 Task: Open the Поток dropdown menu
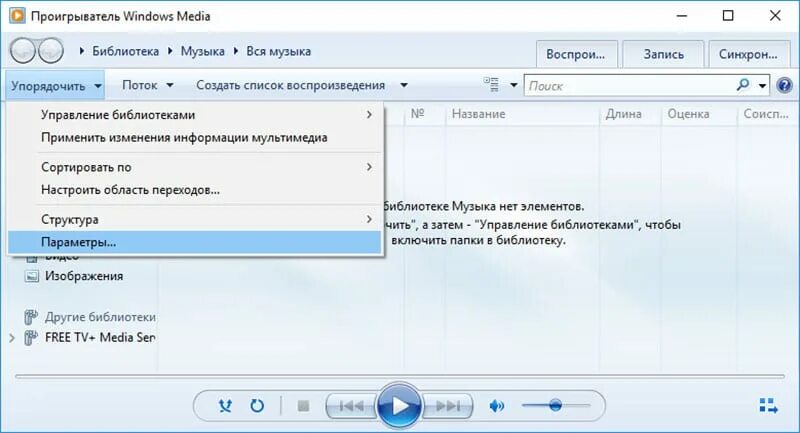pos(147,85)
